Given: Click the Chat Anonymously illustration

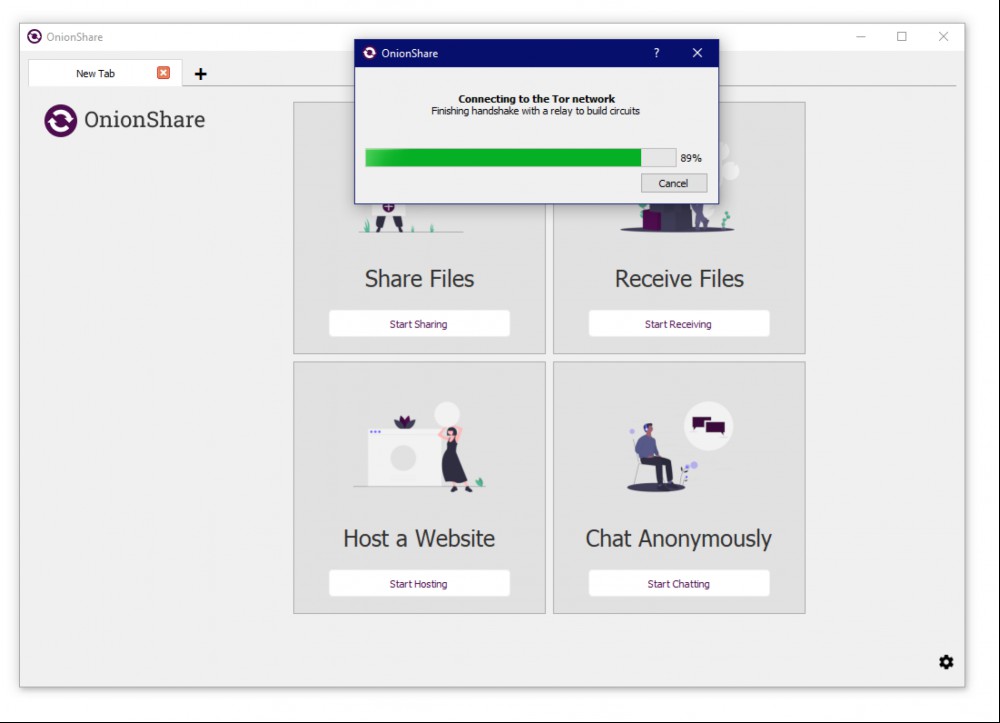Looking at the screenshot, I should (x=679, y=447).
